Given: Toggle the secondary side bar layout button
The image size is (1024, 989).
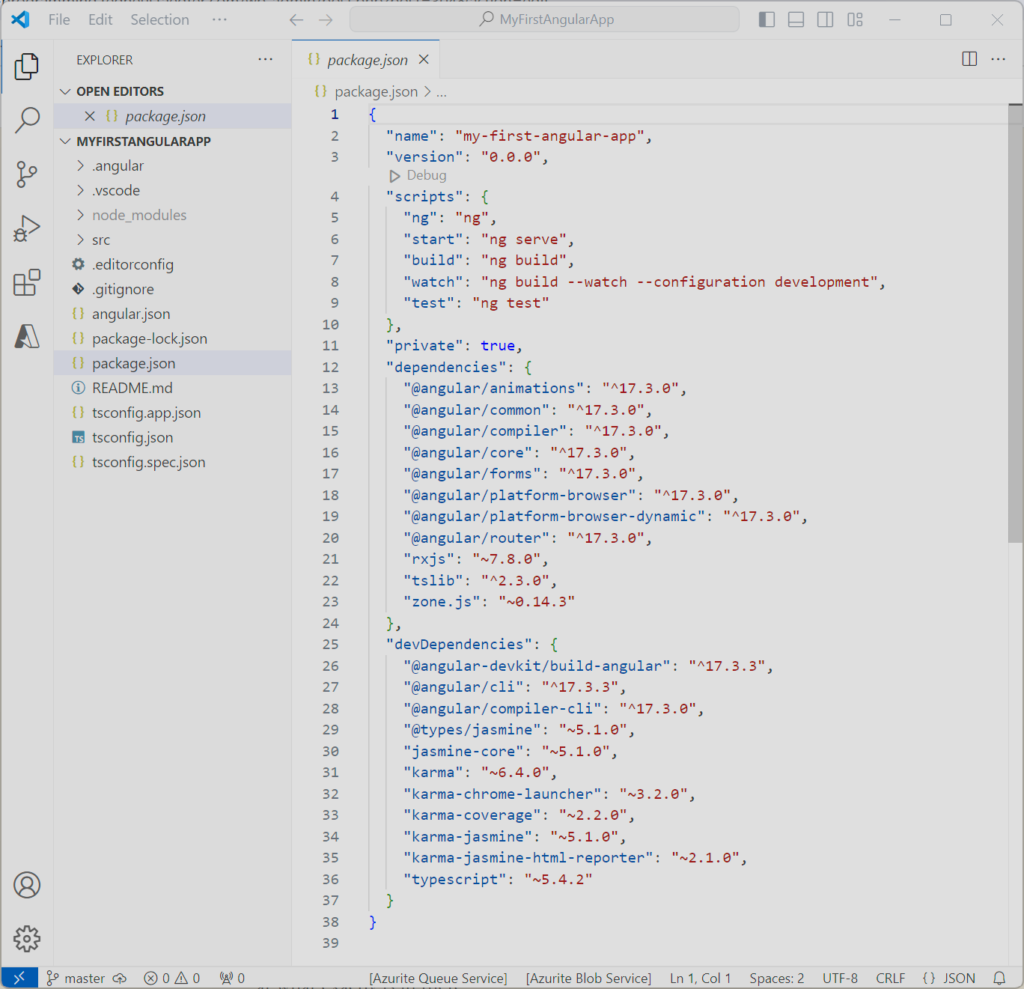Looking at the screenshot, I should tap(825, 20).
